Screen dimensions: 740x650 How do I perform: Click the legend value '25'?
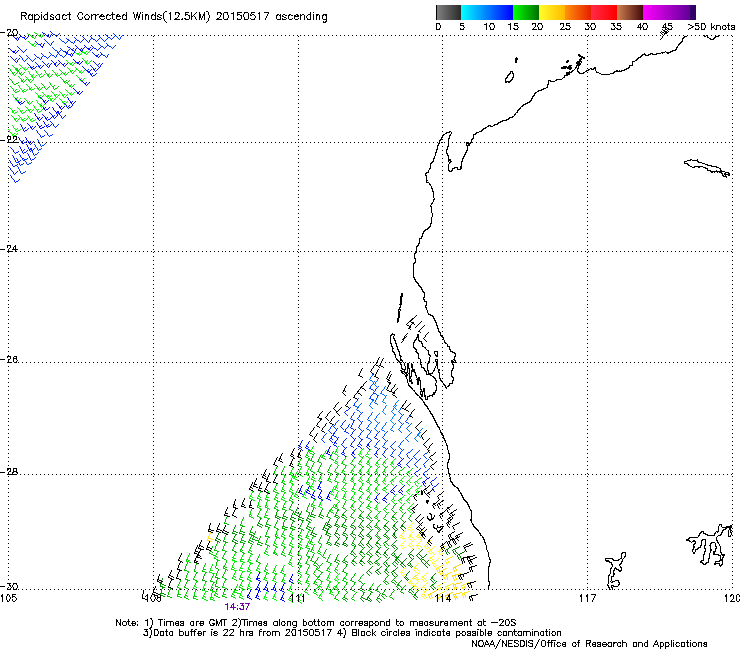565,27
